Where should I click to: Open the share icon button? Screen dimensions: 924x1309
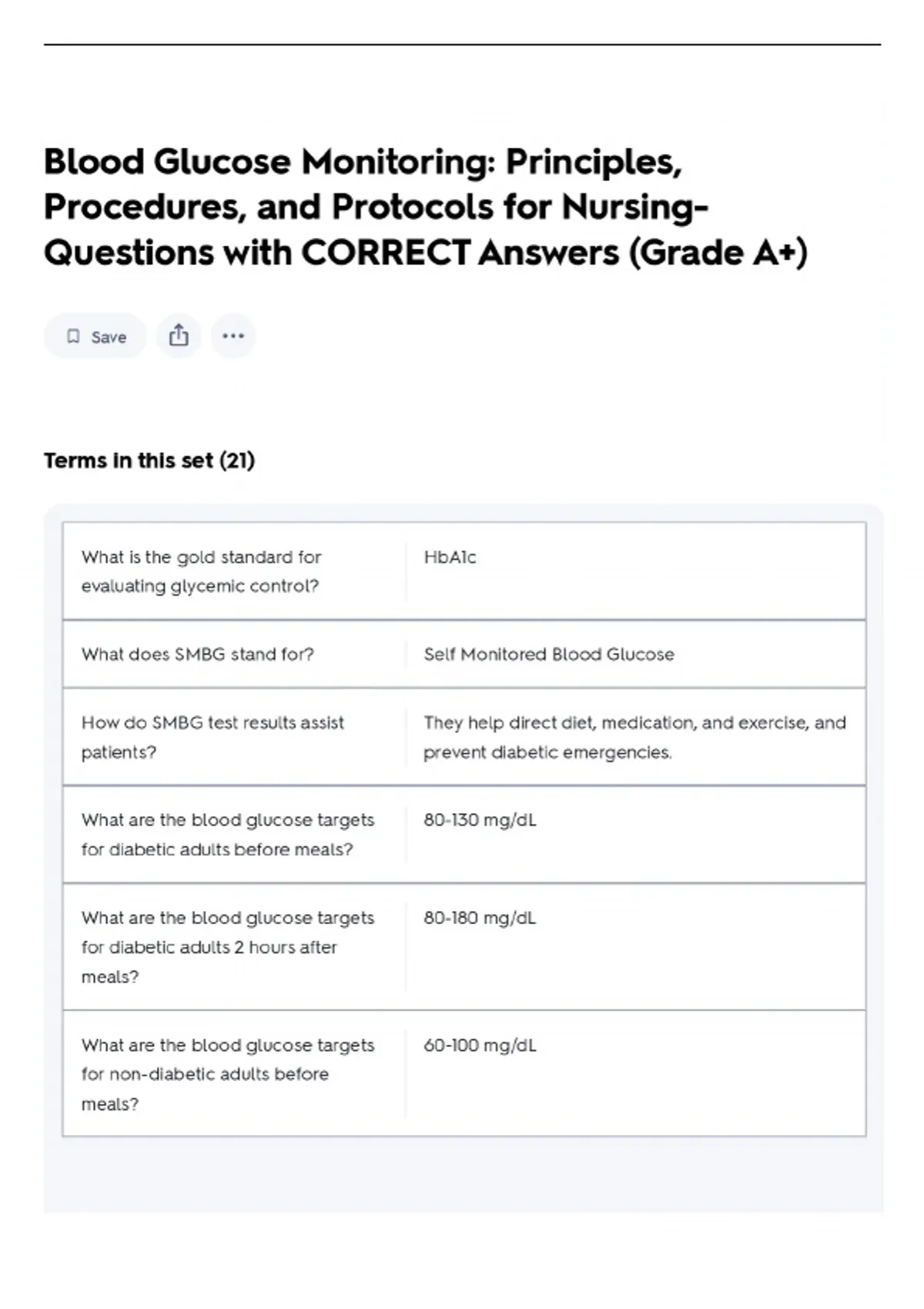(179, 336)
